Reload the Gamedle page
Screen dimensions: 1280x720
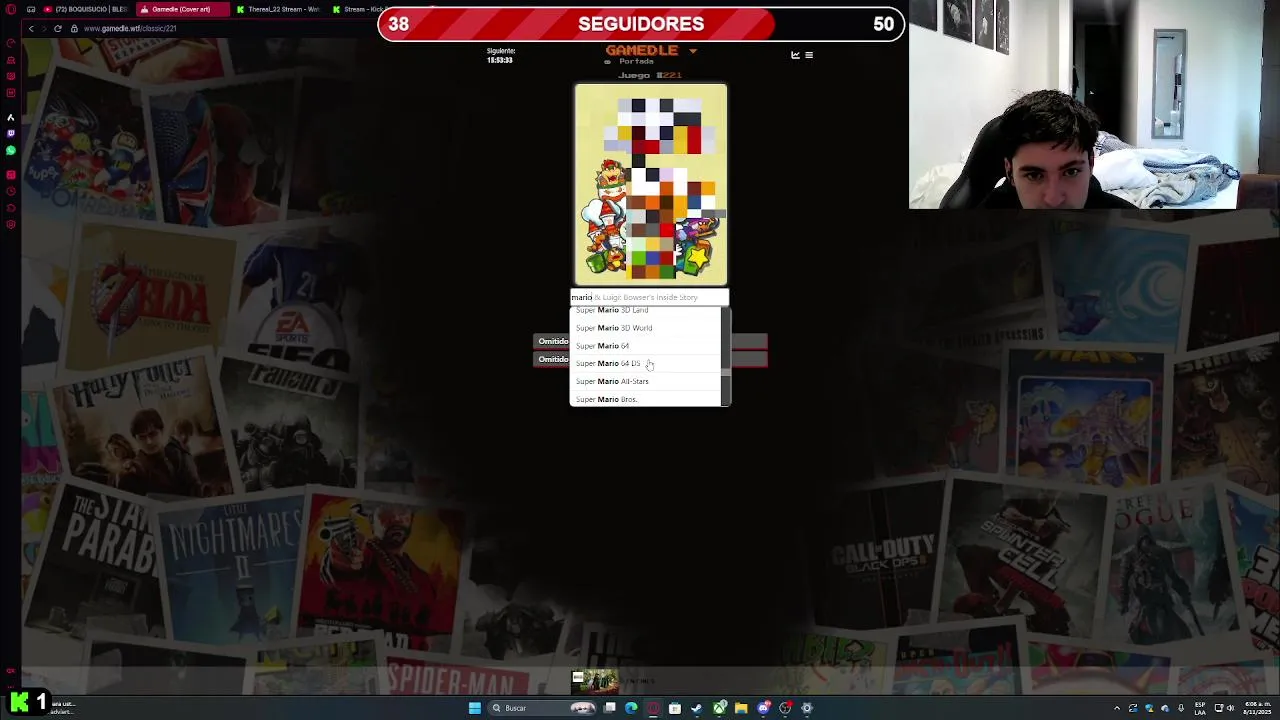(58, 28)
